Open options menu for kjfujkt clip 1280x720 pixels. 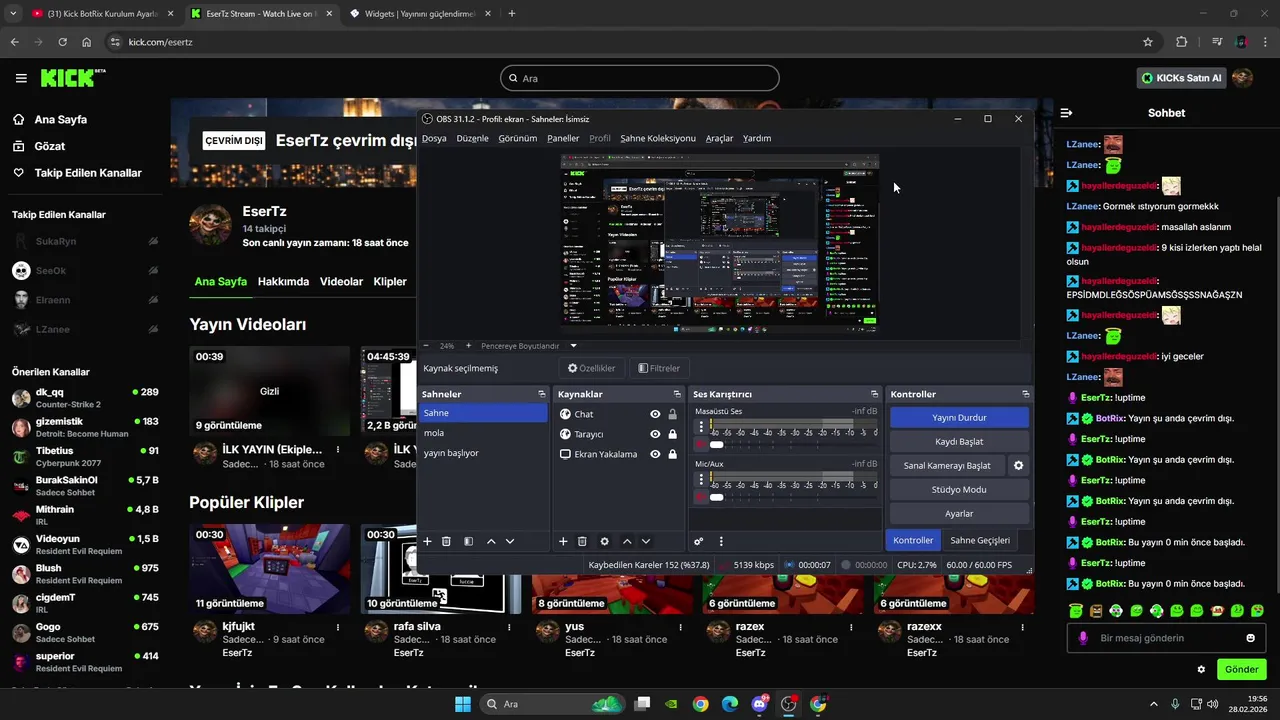[x=338, y=627]
